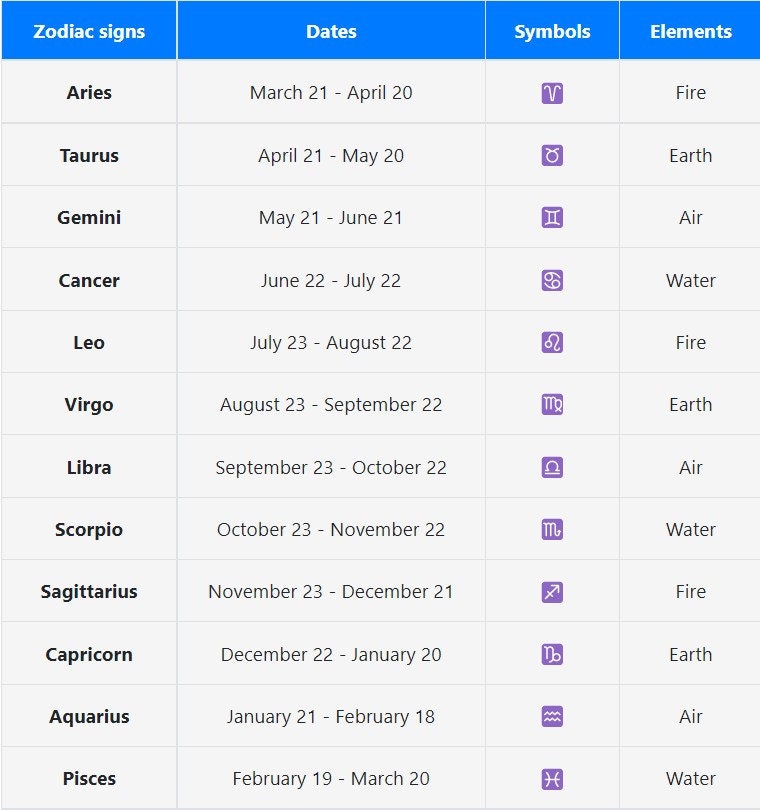This screenshot has height=810, width=760.
Task: Click the Scorpio symbol icon
Action: [552, 530]
